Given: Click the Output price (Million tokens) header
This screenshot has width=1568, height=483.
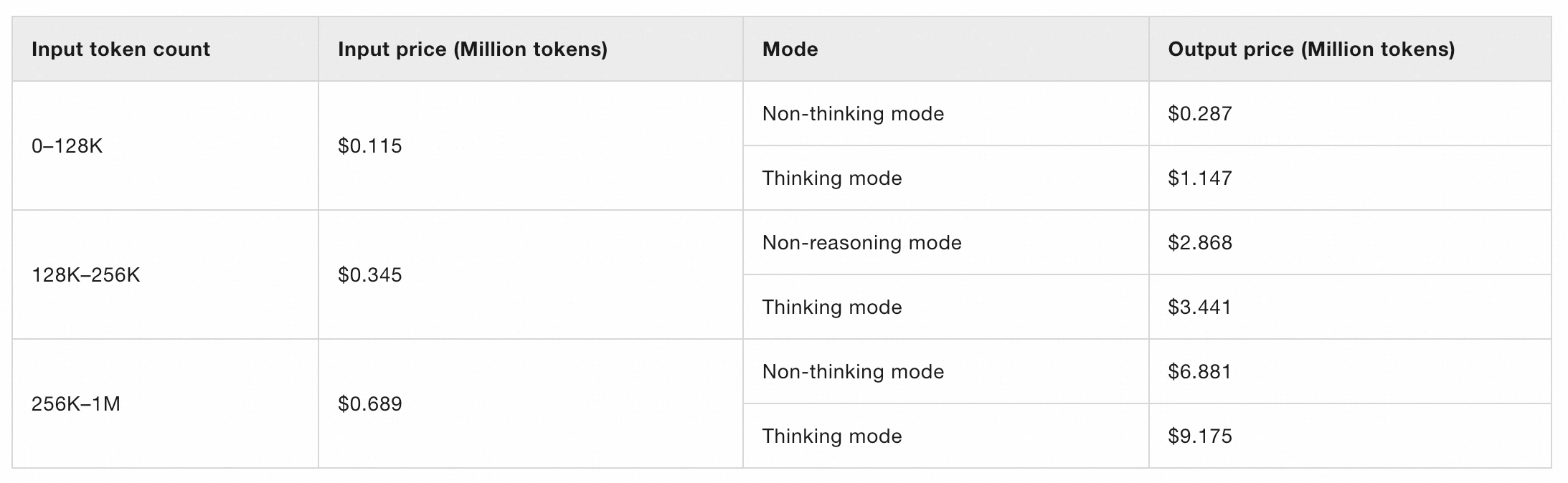Looking at the screenshot, I should (1311, 49).
